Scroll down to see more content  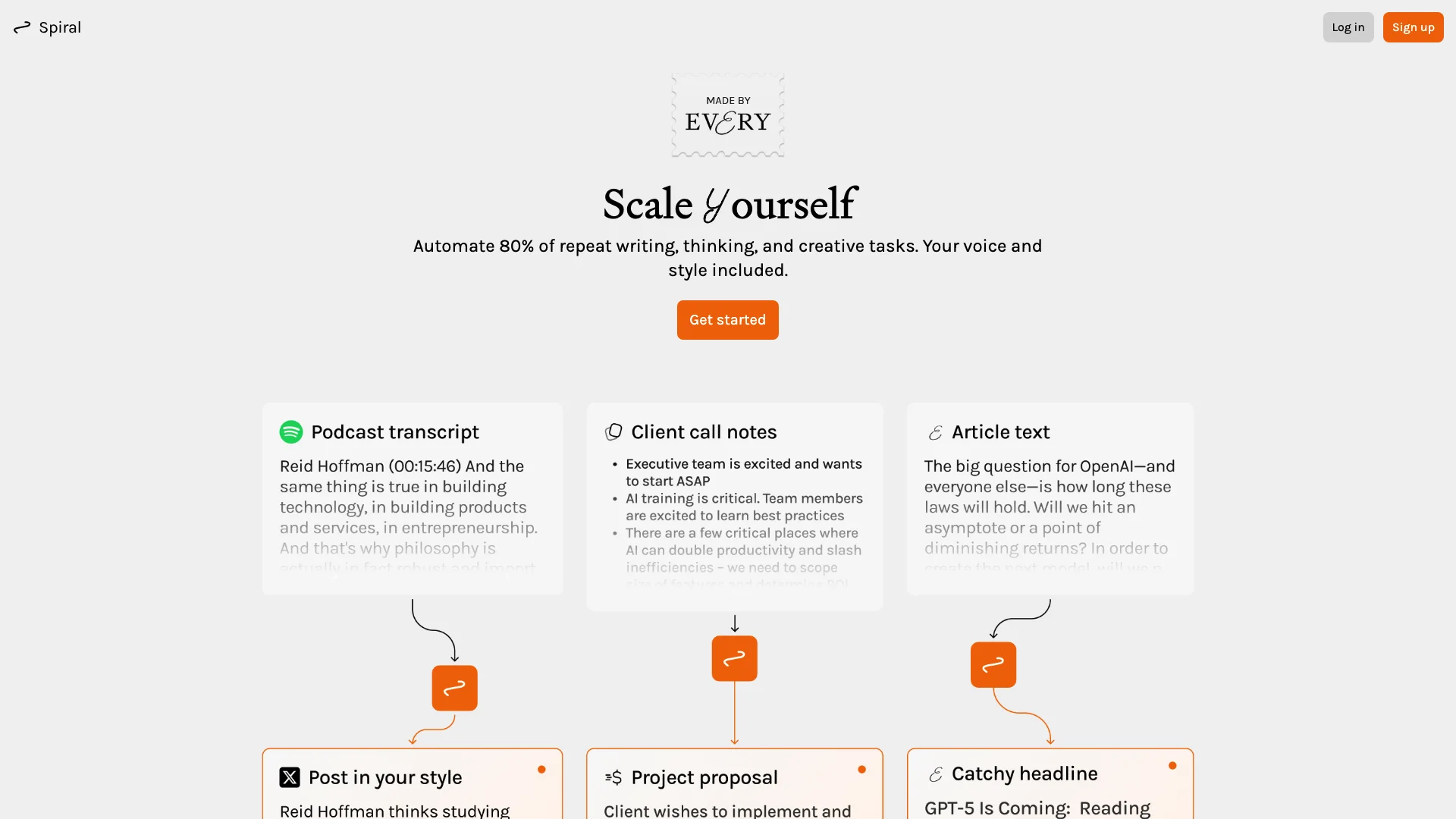click(x=728, y=750)
